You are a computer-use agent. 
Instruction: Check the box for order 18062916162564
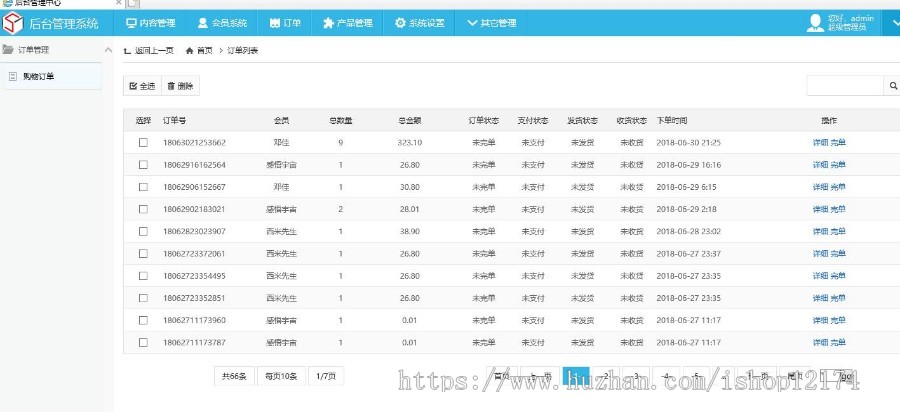(143, 165)
